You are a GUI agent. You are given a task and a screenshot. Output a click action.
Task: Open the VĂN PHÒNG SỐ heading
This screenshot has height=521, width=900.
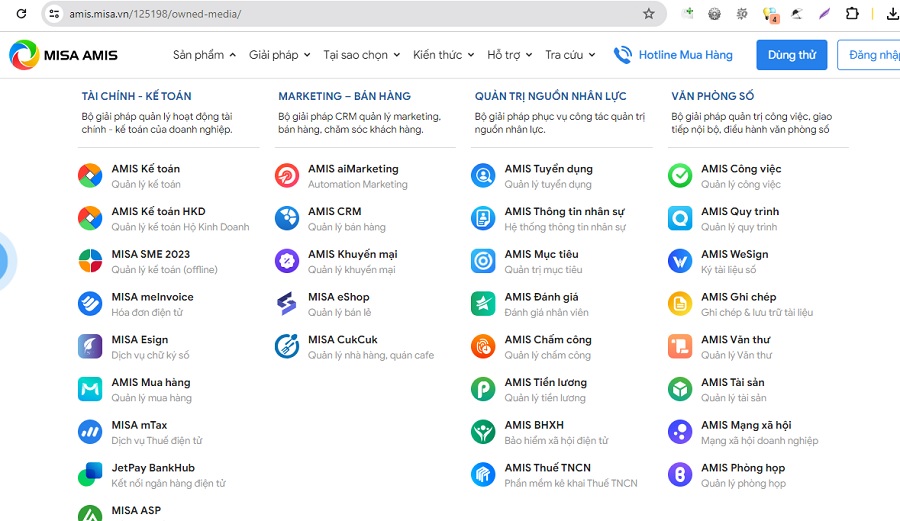pos(712,96)
